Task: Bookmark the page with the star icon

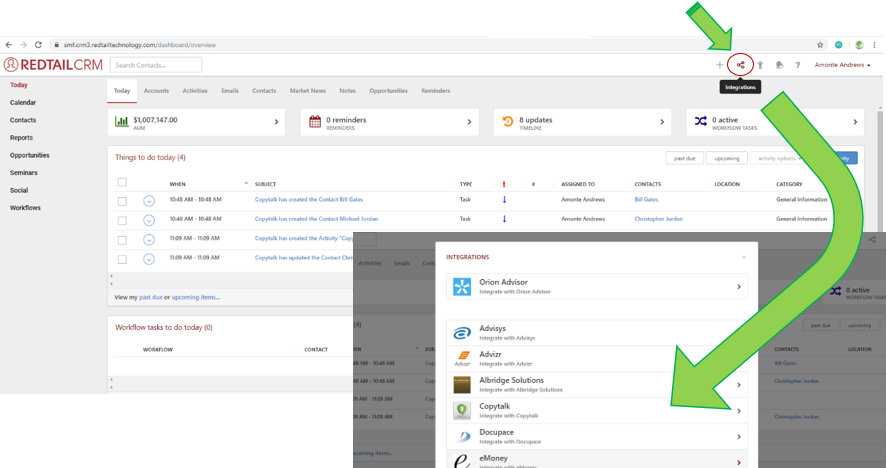Action: 820,45
